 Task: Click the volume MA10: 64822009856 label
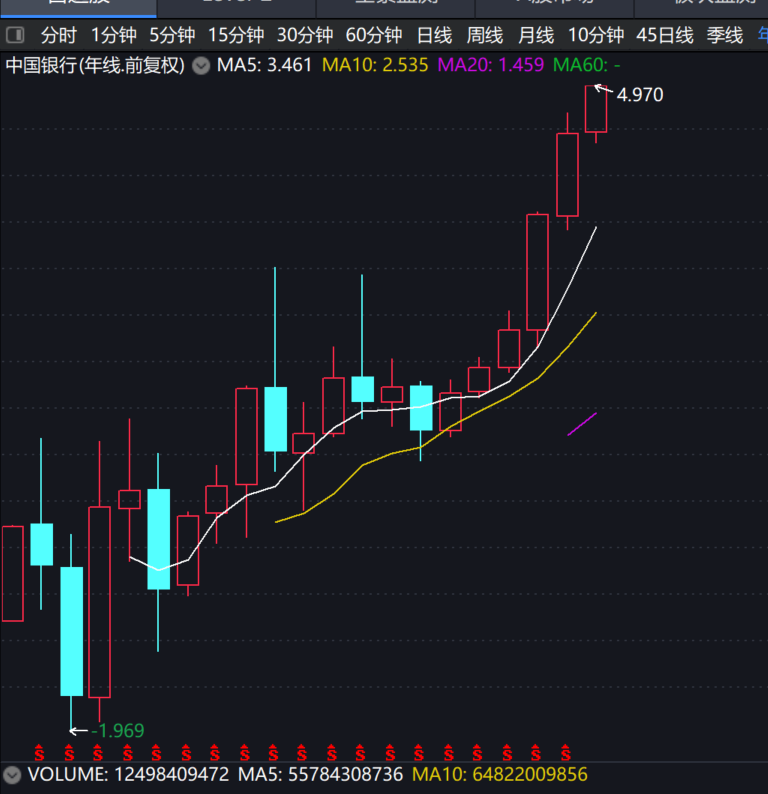coord(500,775)
